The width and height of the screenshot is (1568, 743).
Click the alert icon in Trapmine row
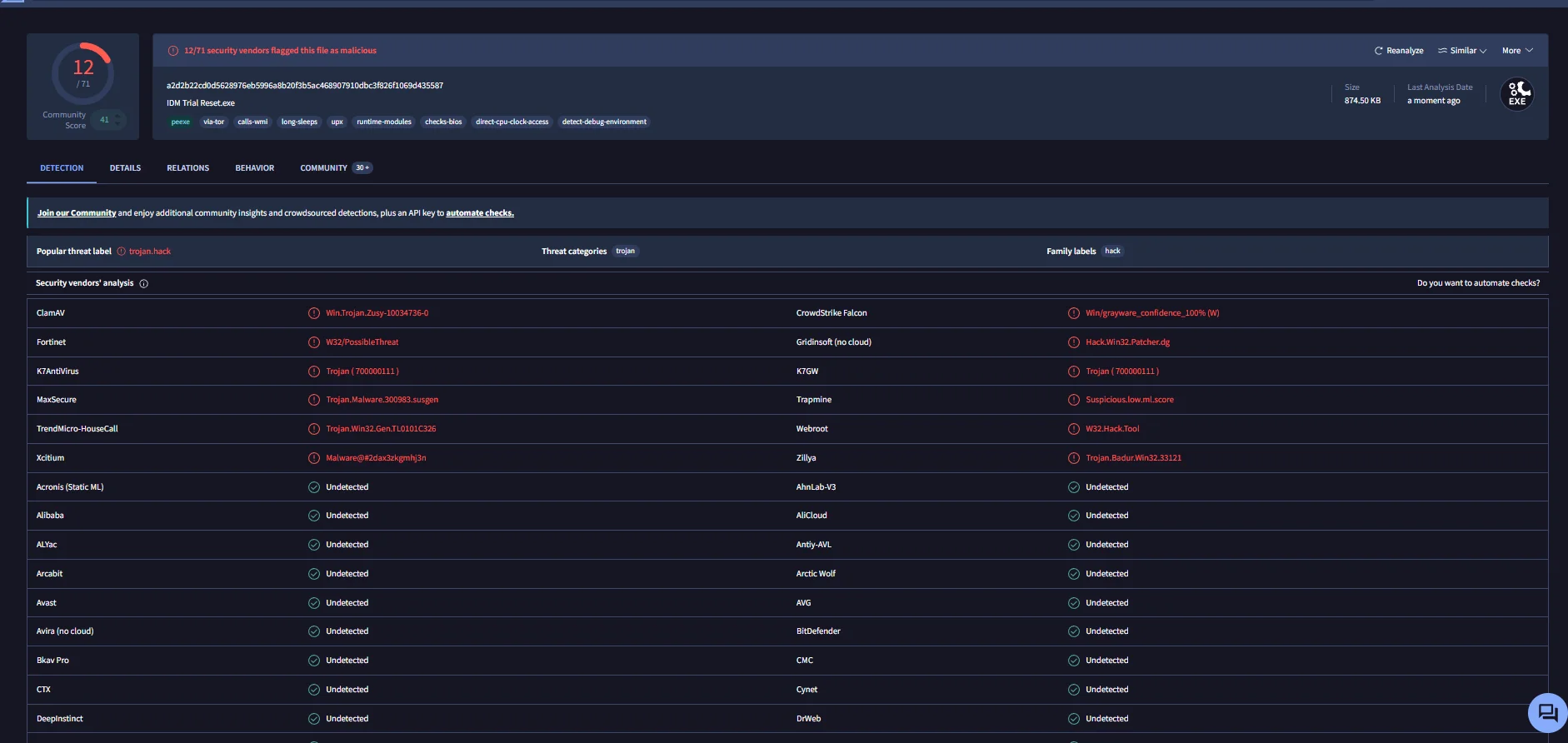[x=1074, y=400]
